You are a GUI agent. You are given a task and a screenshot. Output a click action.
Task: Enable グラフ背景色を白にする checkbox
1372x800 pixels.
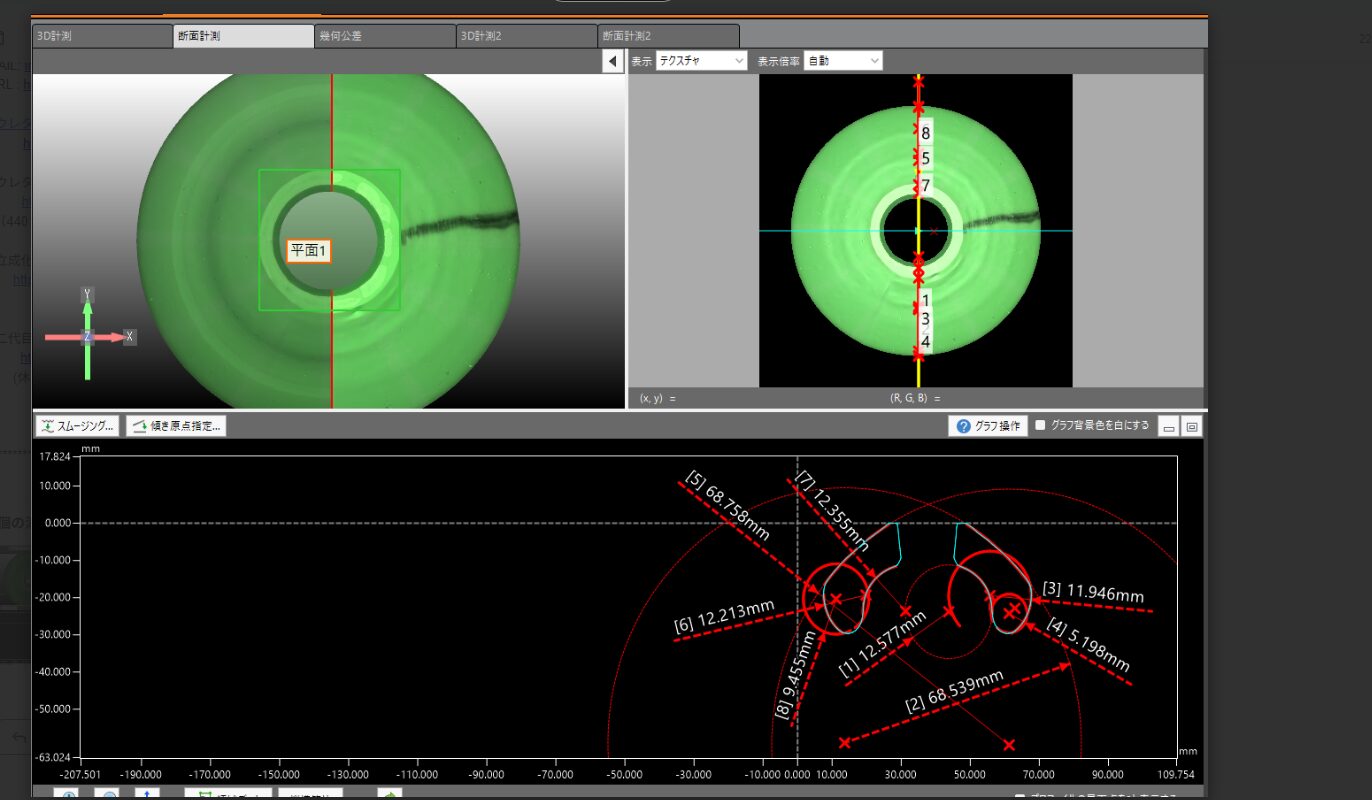tap(1040, 425)
